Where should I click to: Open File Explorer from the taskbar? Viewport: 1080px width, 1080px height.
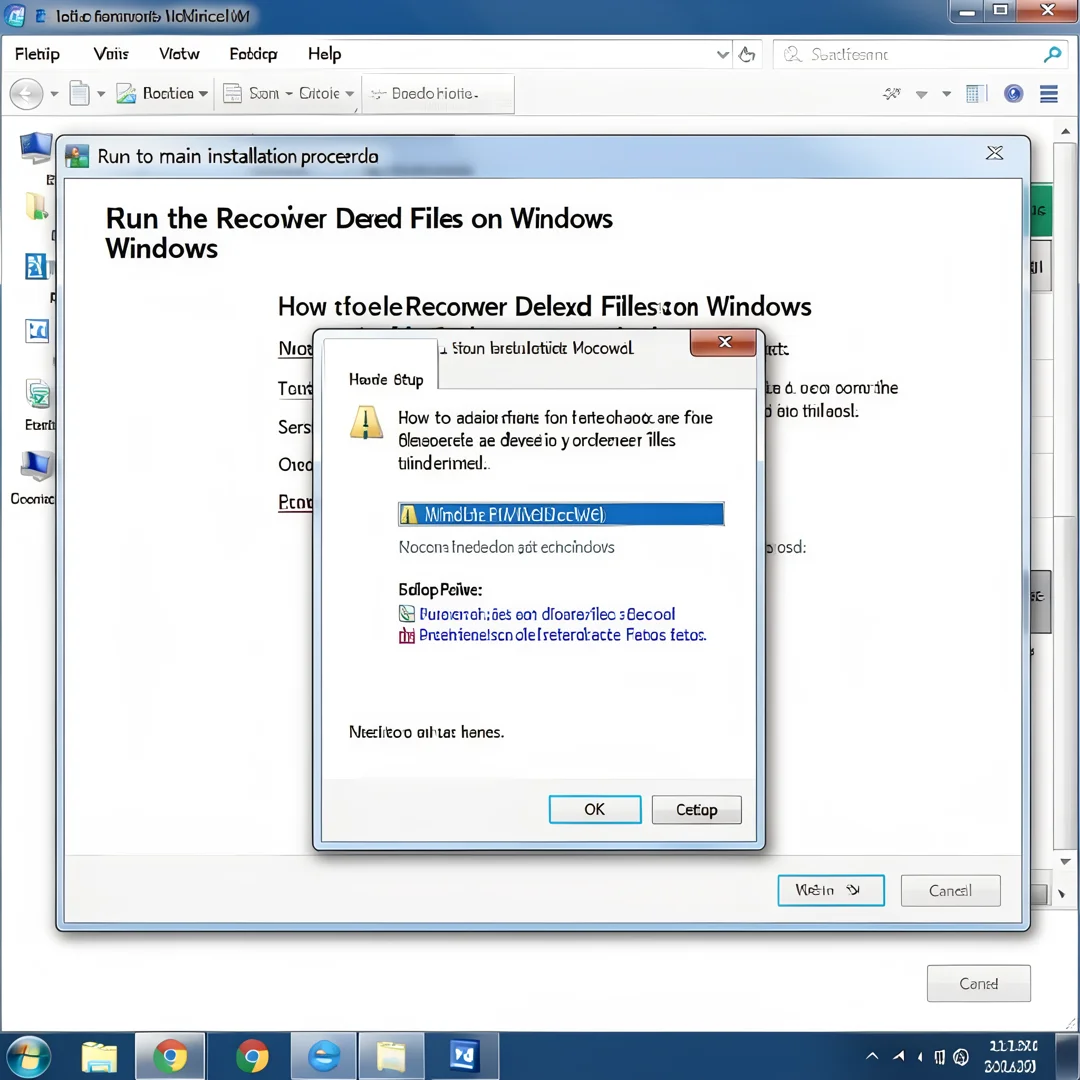[x=99, y=1057]
